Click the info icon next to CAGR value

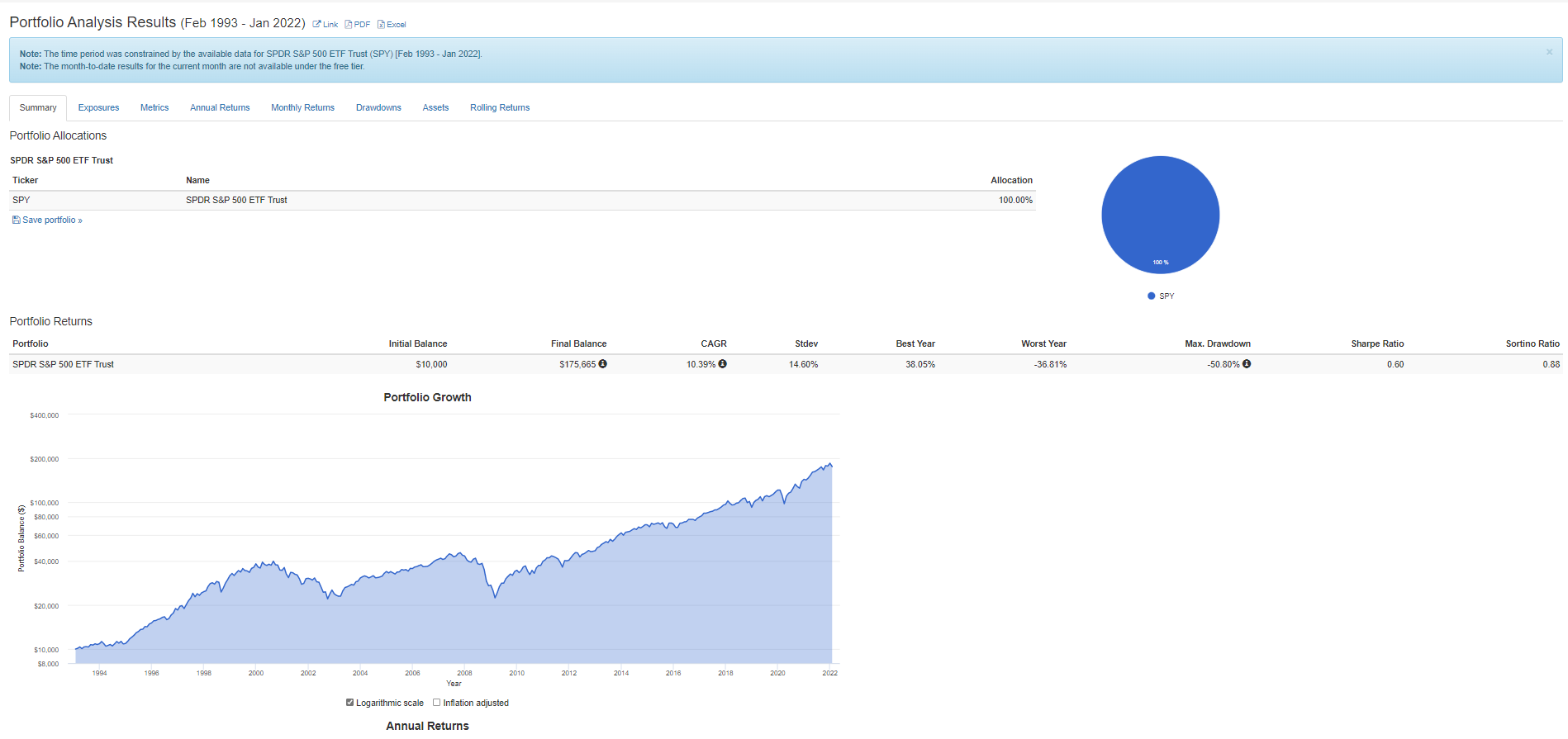723,364
